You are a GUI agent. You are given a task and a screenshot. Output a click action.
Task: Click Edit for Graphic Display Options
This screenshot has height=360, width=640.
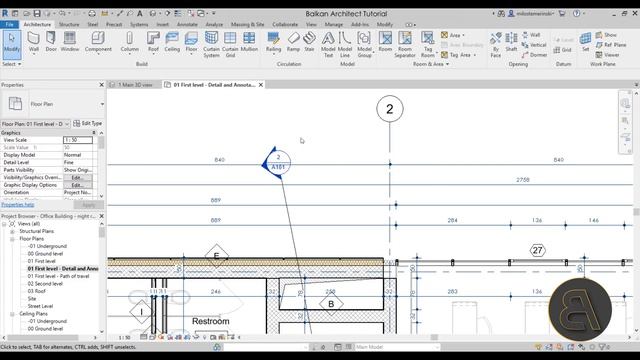coord(78,185)
